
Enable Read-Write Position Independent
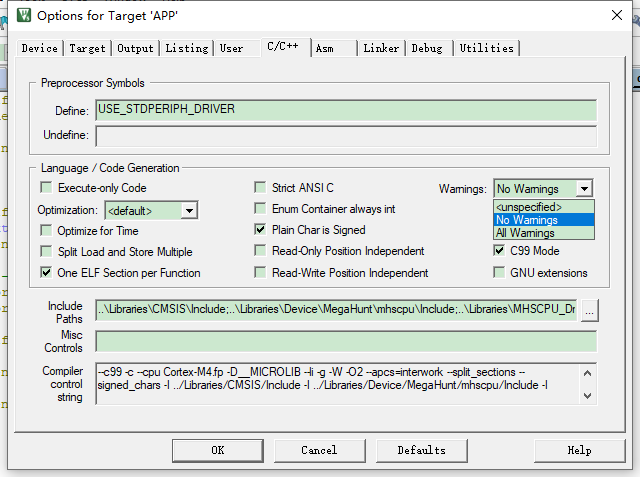point(260,272)
